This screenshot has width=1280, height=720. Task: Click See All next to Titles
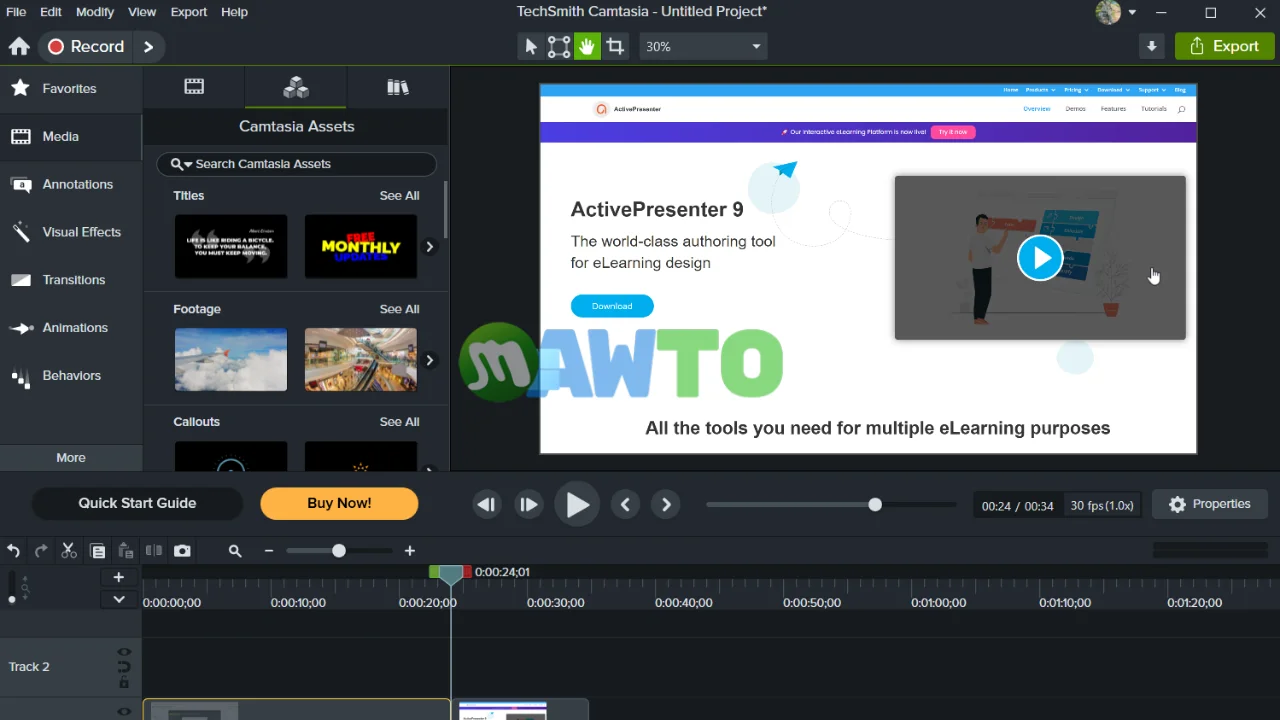click(399, 196)
